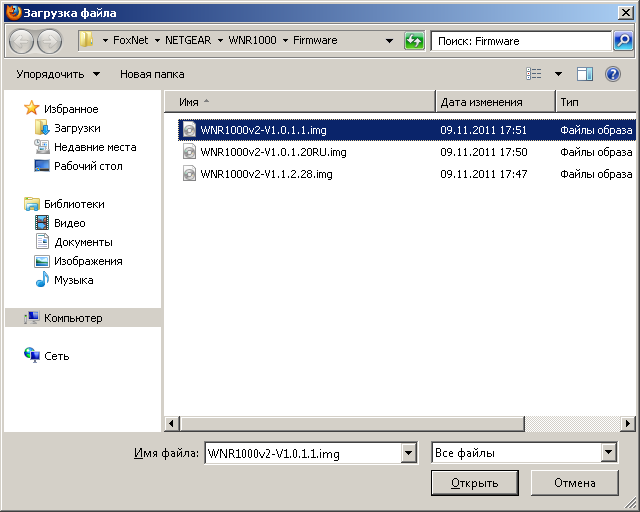Click the Изображения picture icon
Screen dimensions: 640x512
click(42, 261)
